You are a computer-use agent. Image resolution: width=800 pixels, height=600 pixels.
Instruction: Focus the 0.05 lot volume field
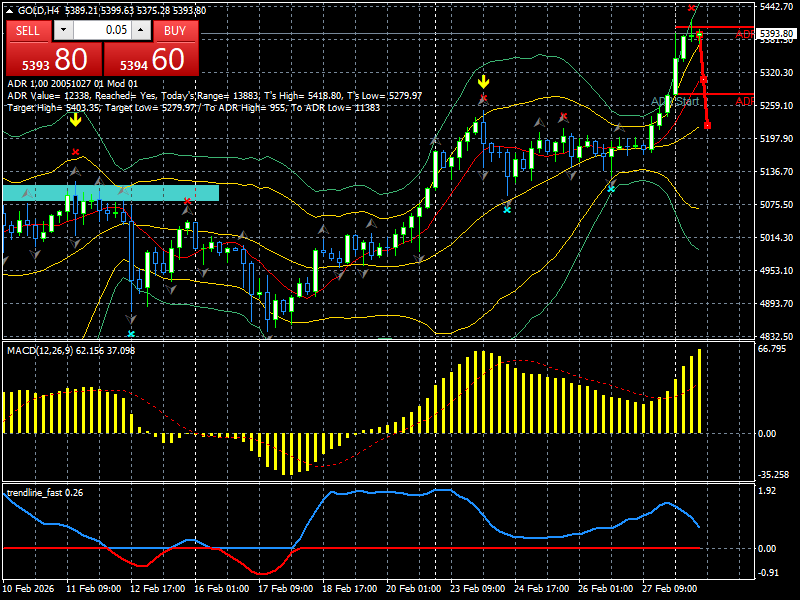click(x=103, y=30)
